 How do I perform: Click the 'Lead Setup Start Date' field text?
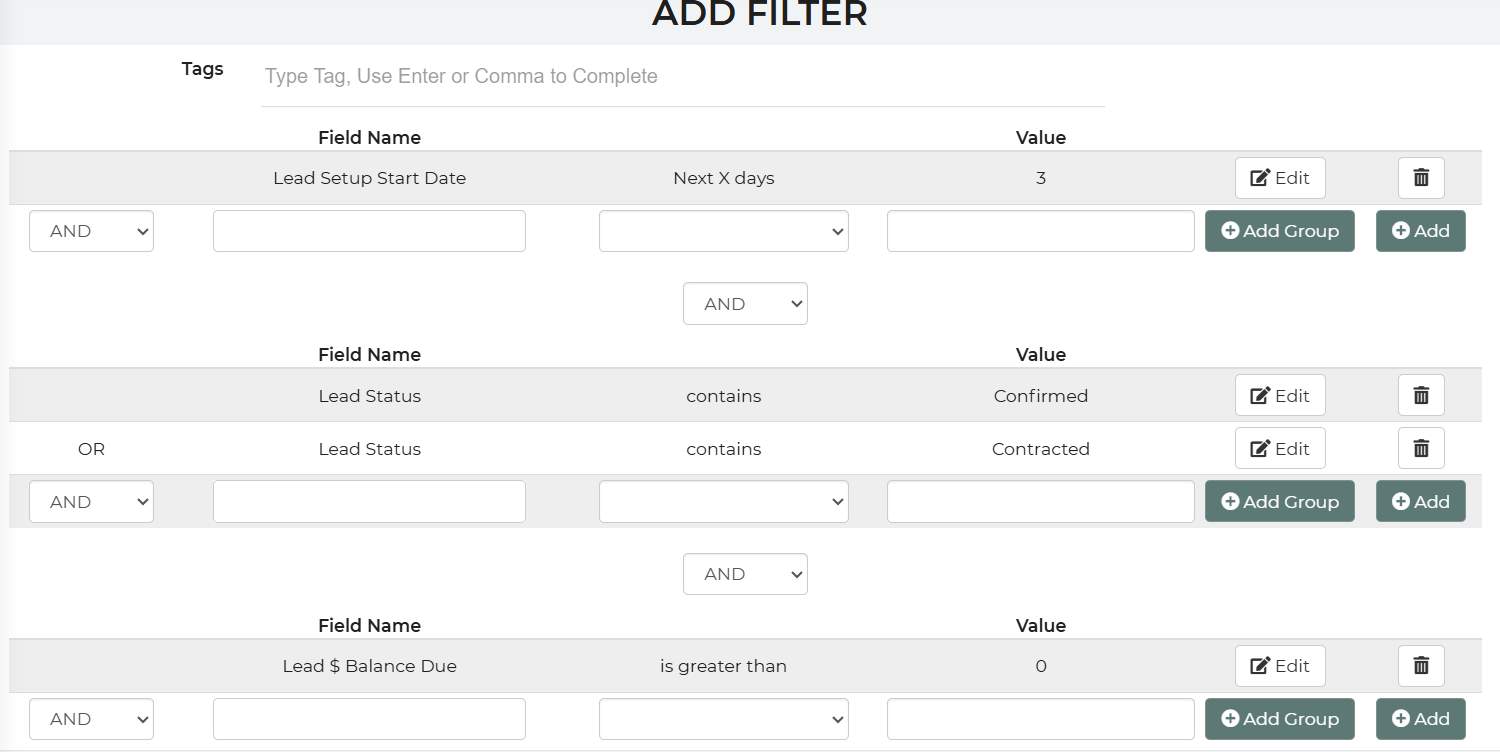pos(369,178)
